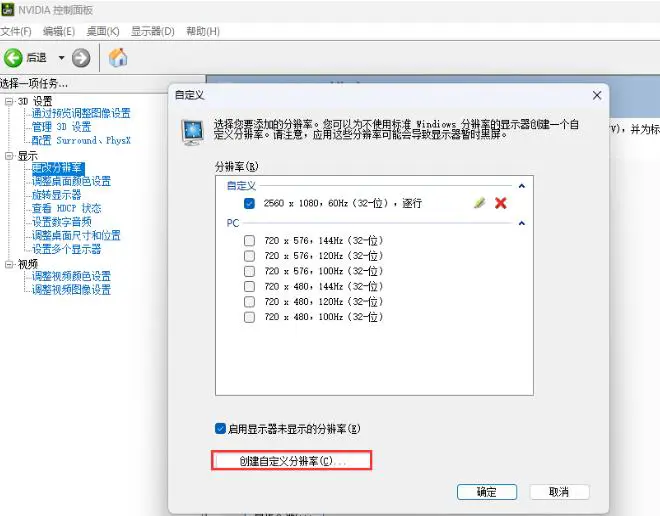Collapse the 3D 设置 tree node
660x516 pixels.
click(x=9, y=101)
